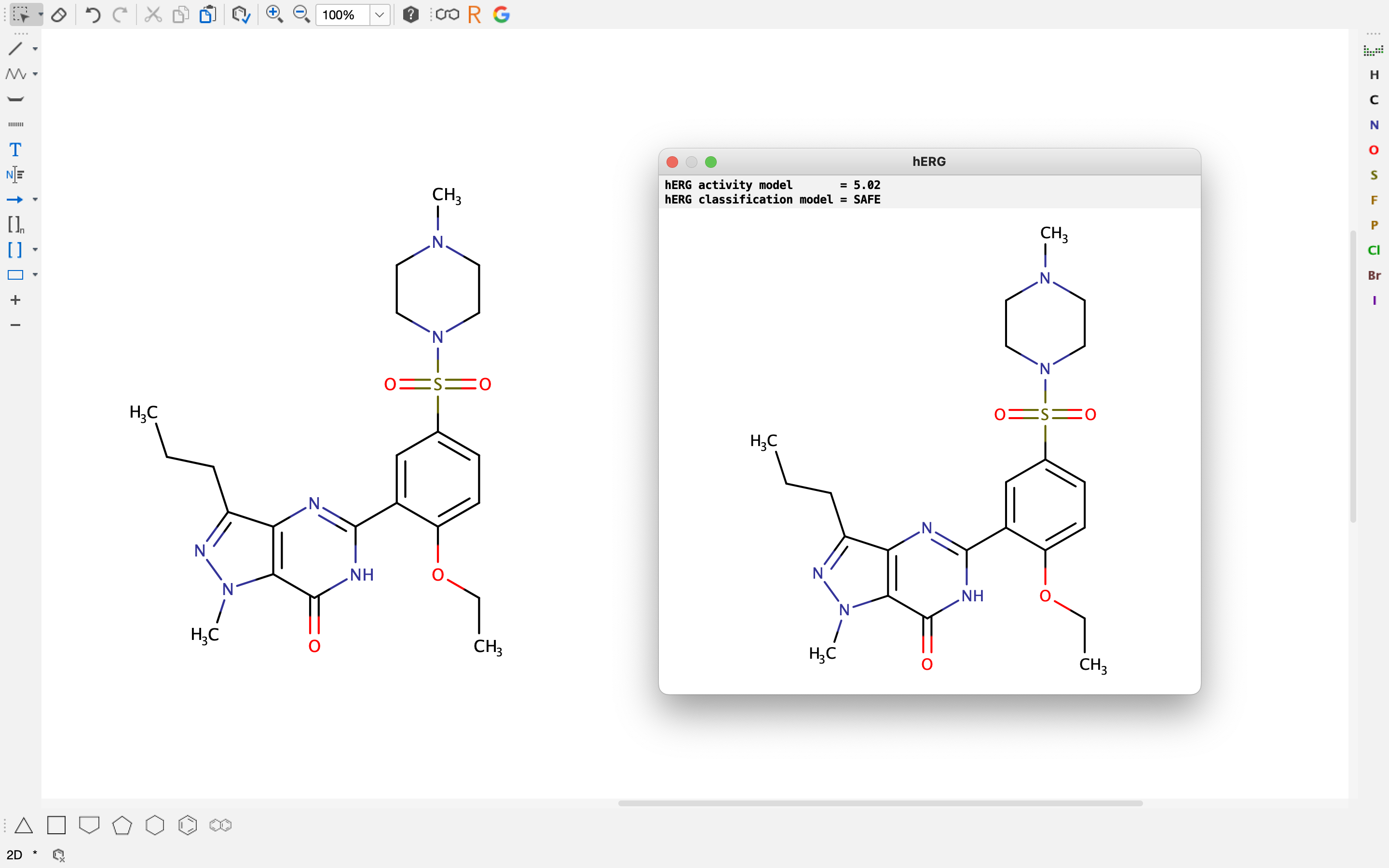Choose the nitrogen N element

(x=1374, y=125)
